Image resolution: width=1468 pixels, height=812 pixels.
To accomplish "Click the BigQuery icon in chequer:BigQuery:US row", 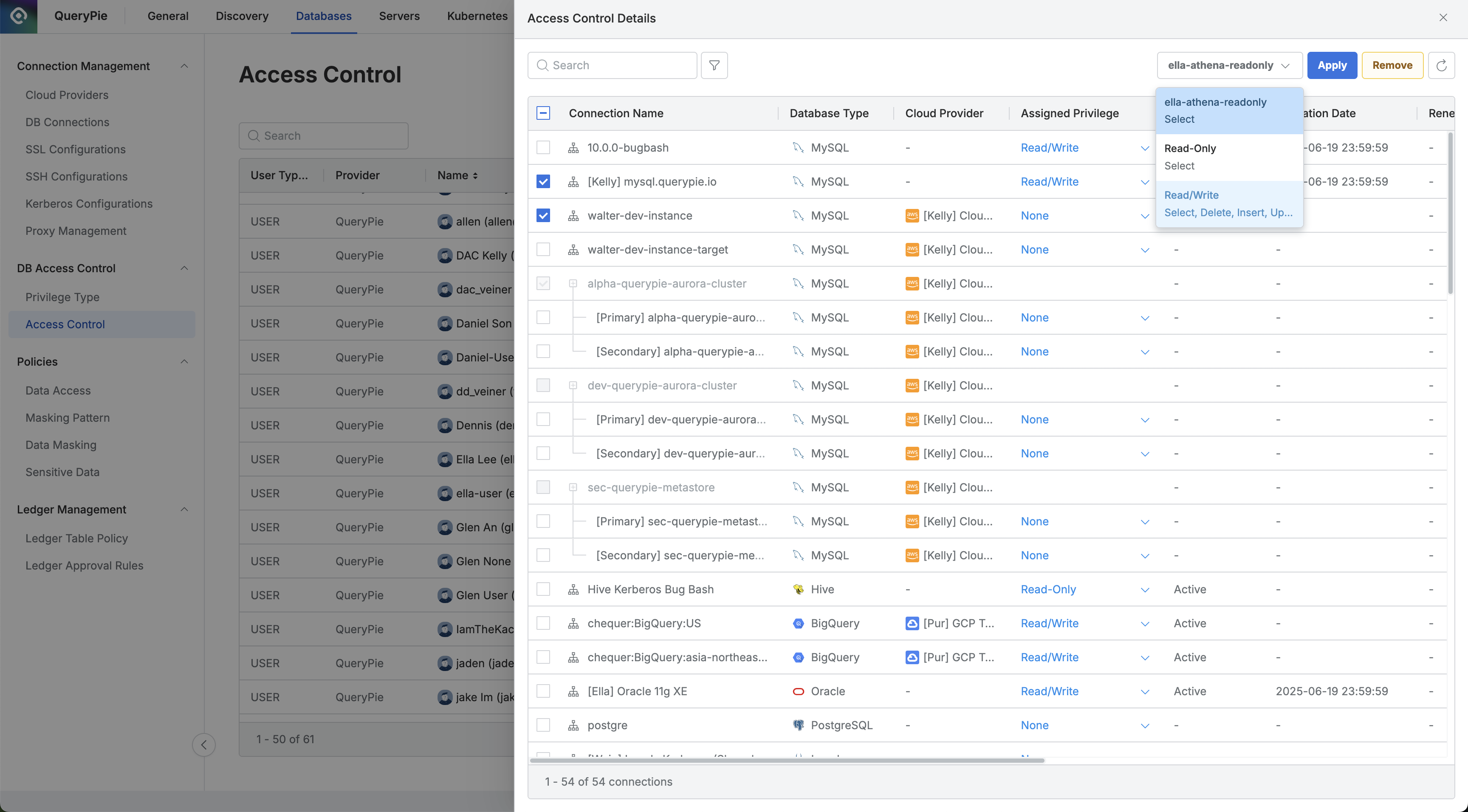I will tap(799, 624).
